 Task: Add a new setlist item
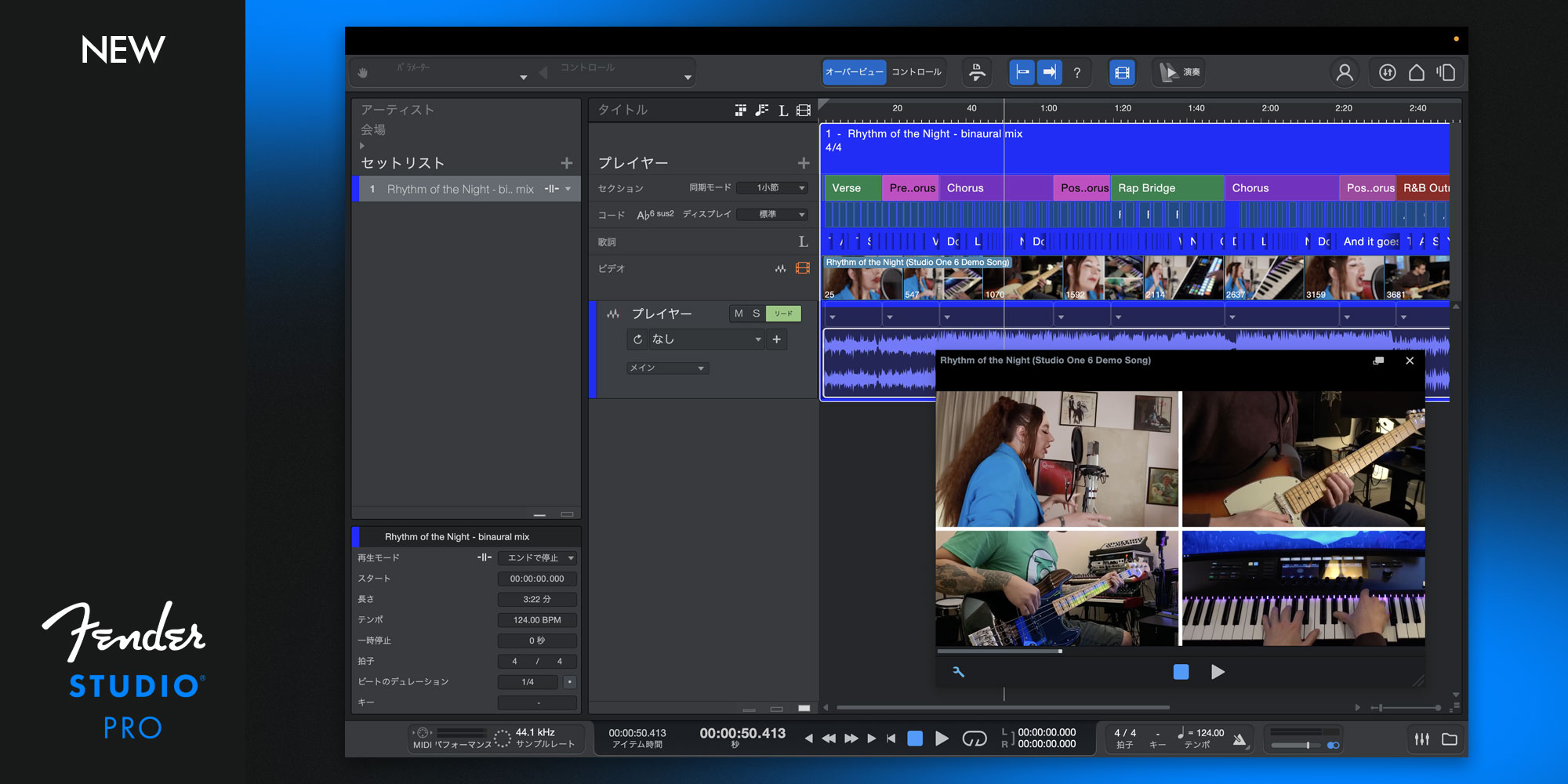(566, 163)
